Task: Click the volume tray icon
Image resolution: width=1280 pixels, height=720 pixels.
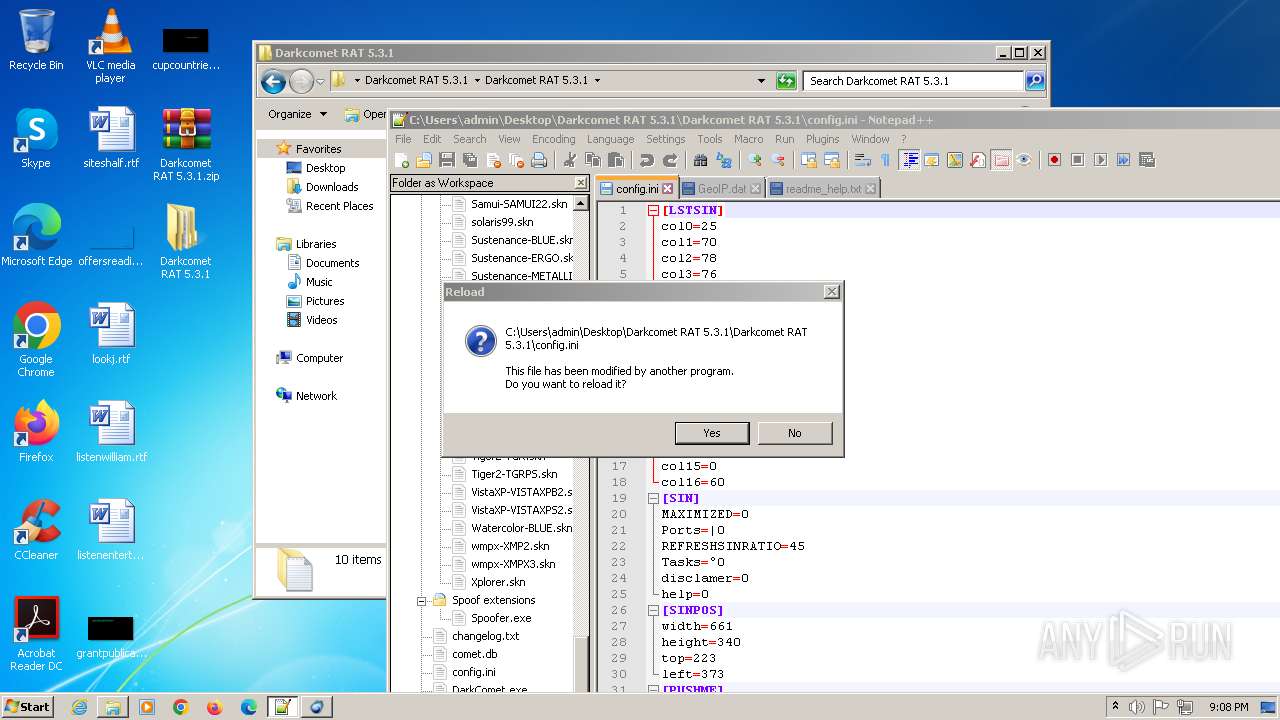Action: pos(1137,707)
